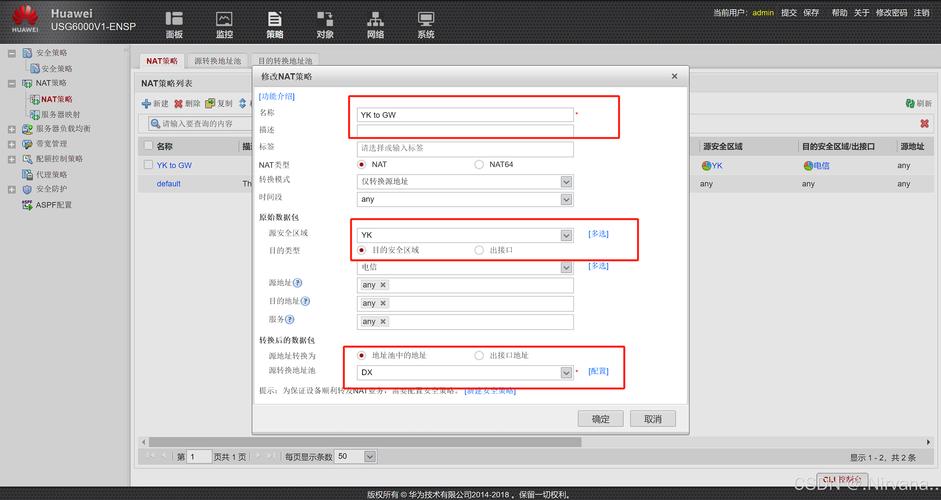This screenshot has height=500, width=941.
Task: Click the 电信 zone icon in table
Action: (x=808, y=165)
